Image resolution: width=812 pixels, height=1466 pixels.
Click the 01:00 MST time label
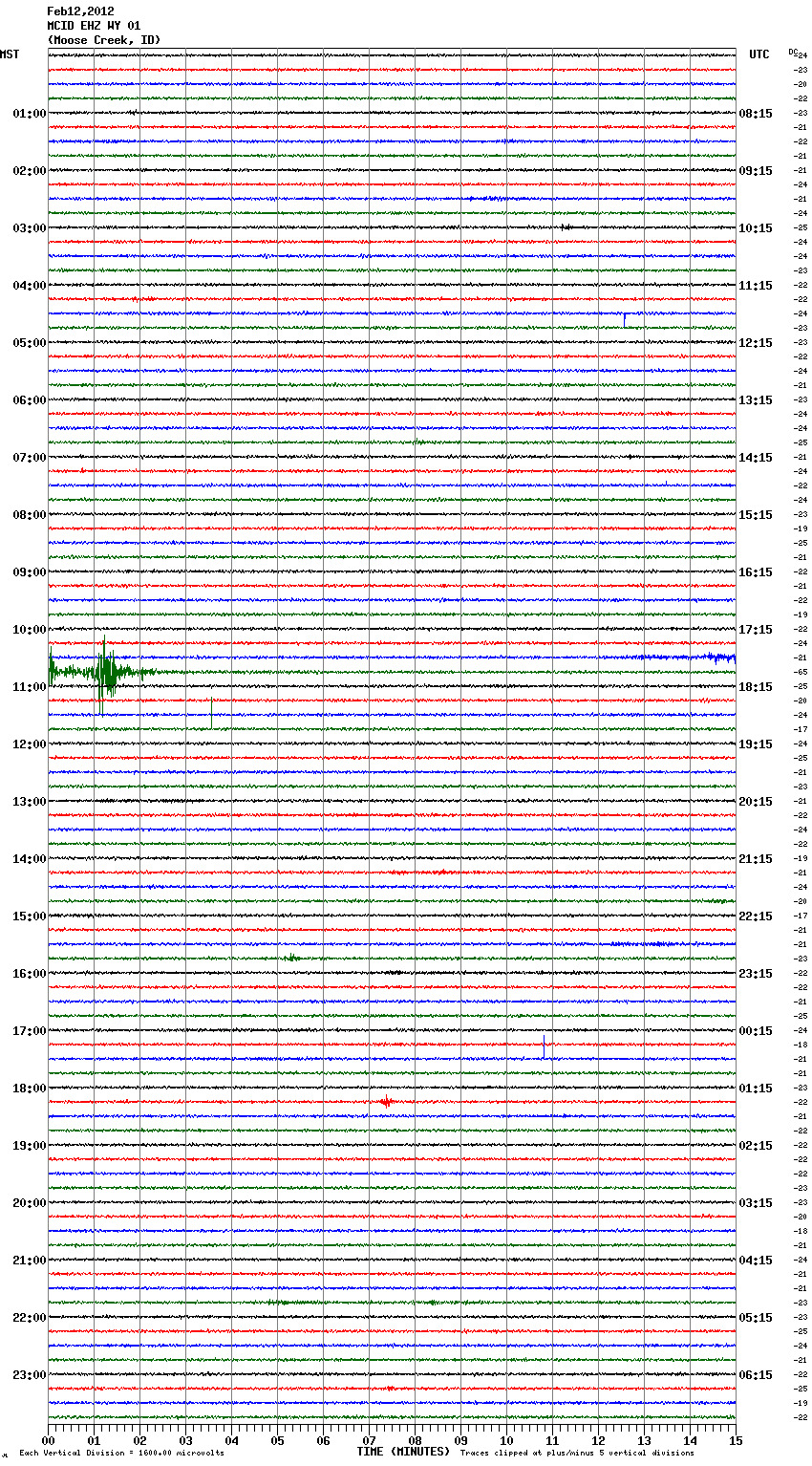pos(30,114)
